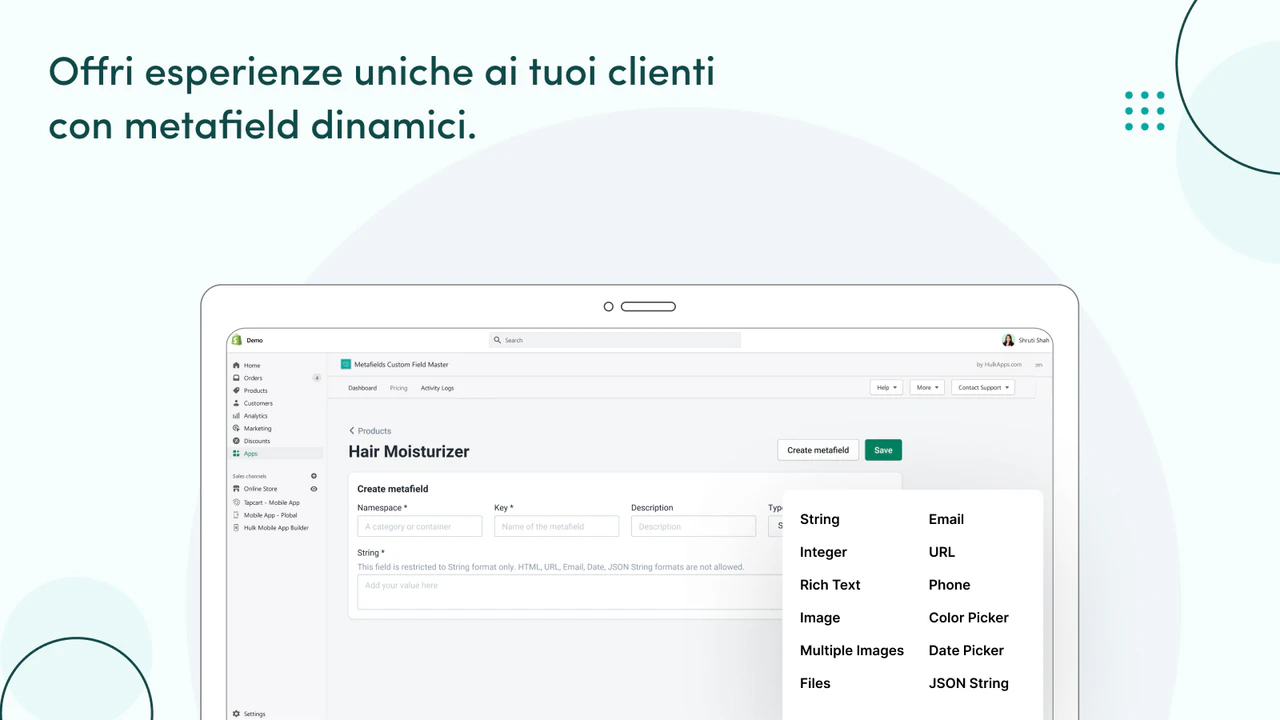Click the Mobile App - Plobal icon
Image resolution: width=1280 pixels, height=720 pixels.
click(x=236, y=515)
